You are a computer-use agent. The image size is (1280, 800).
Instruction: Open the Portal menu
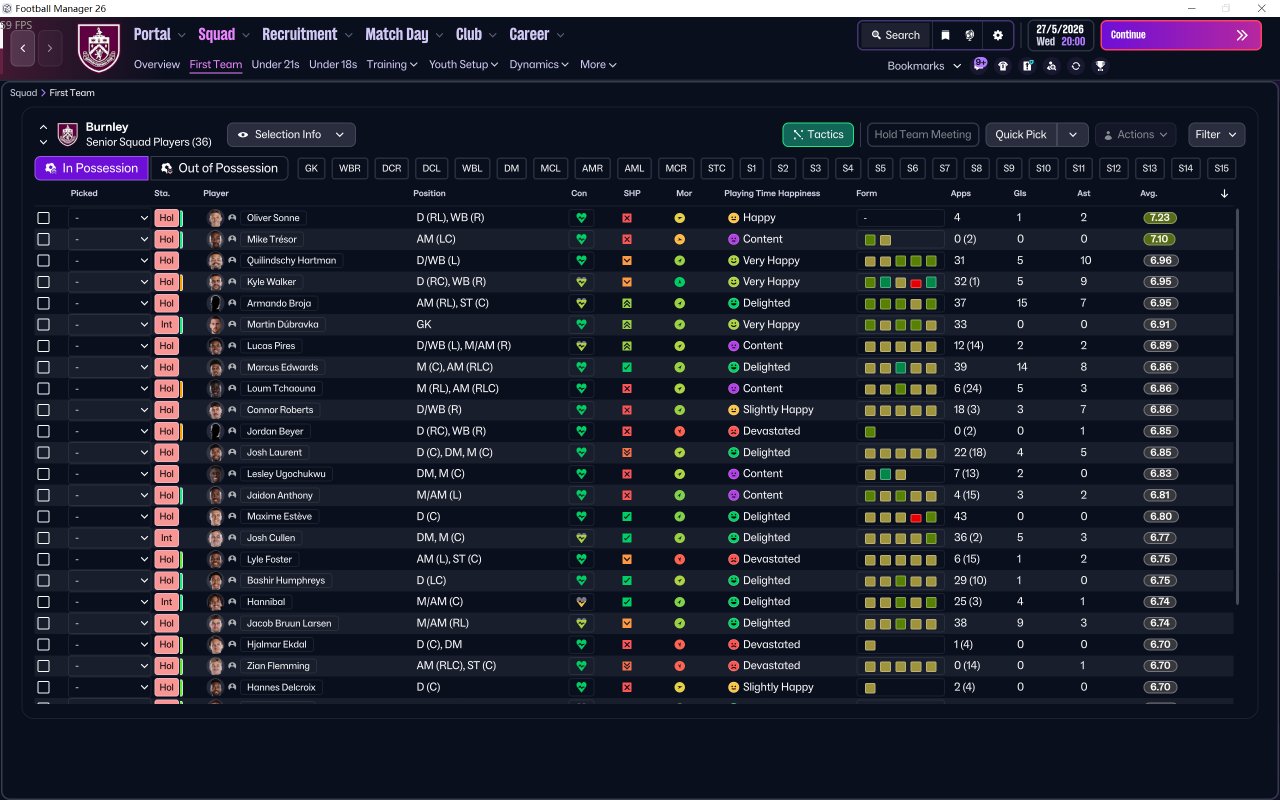pyautogui.click(x=160, y=35)
